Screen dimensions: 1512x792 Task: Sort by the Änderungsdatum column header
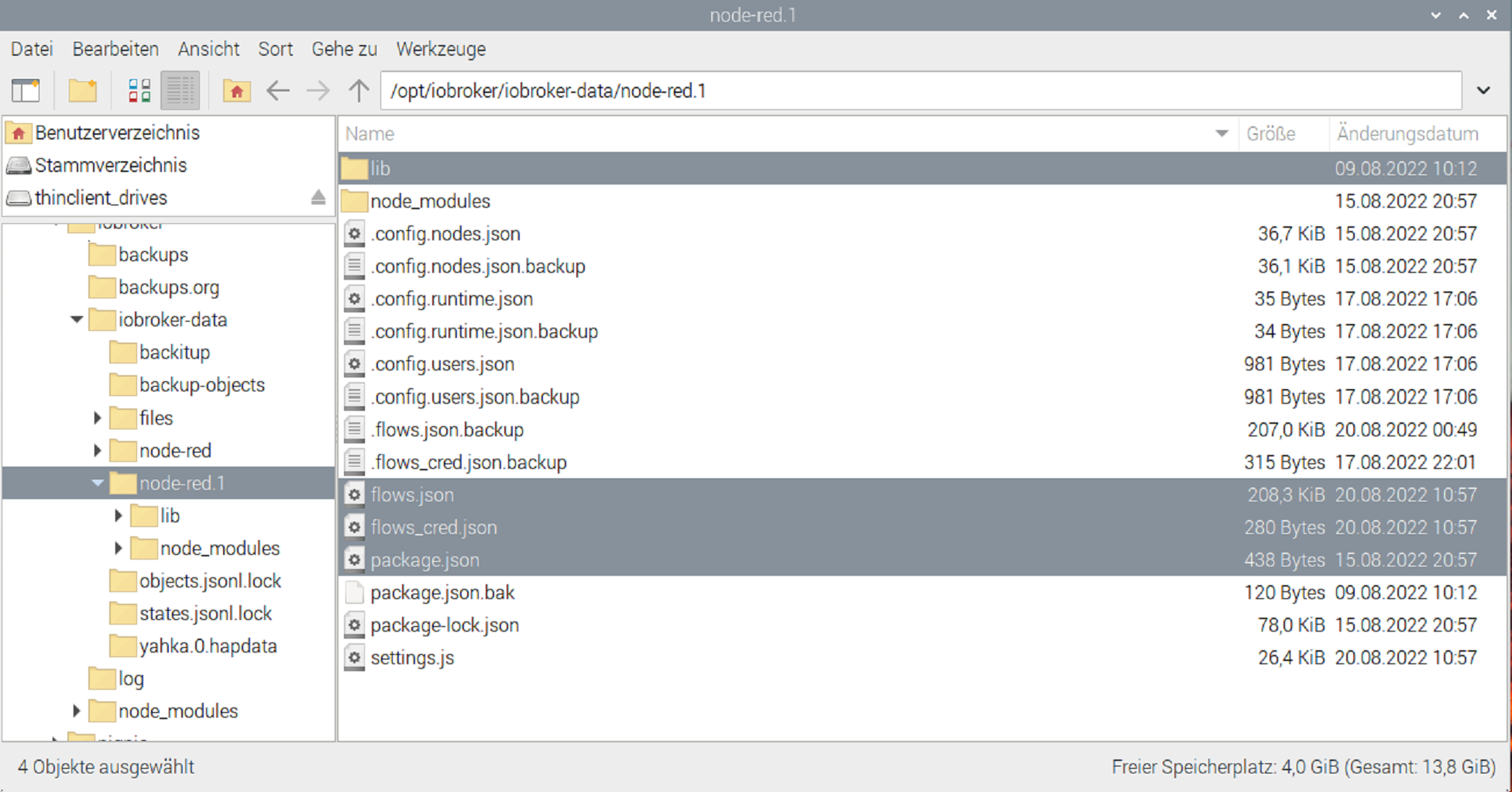coord(1417,133)
